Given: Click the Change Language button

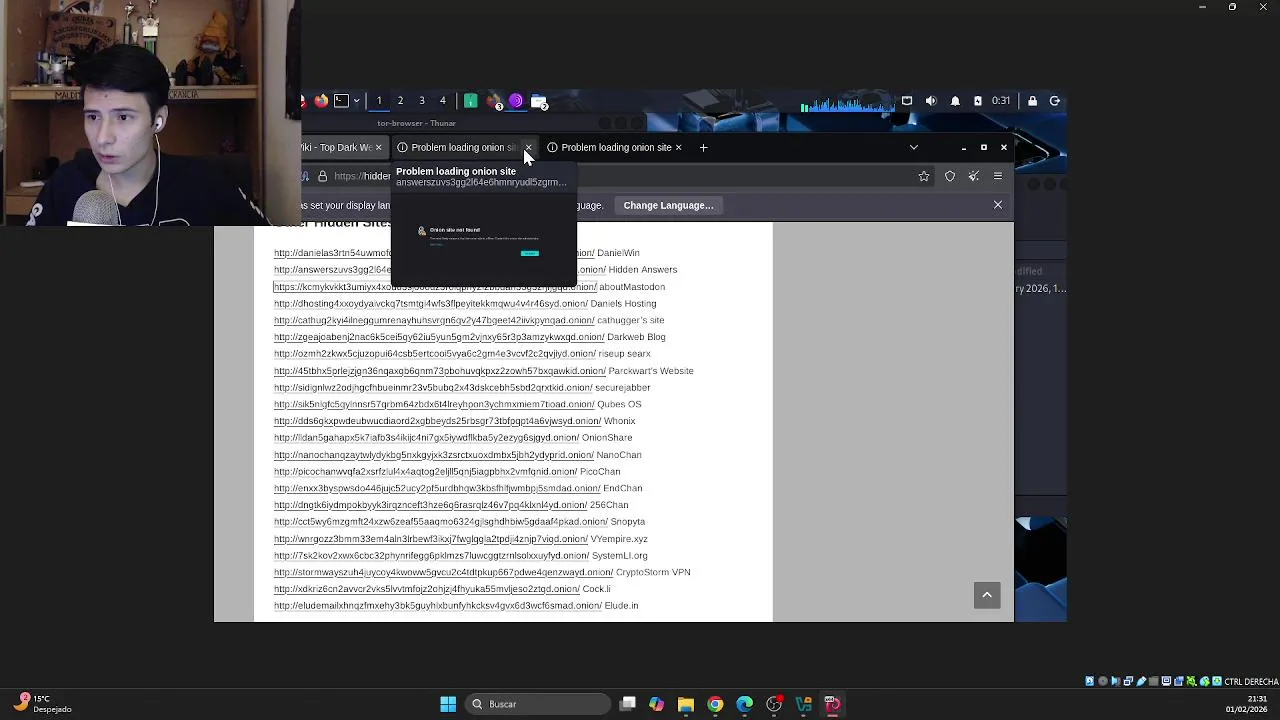Looking at the screenshot, I should pos(668,206).
